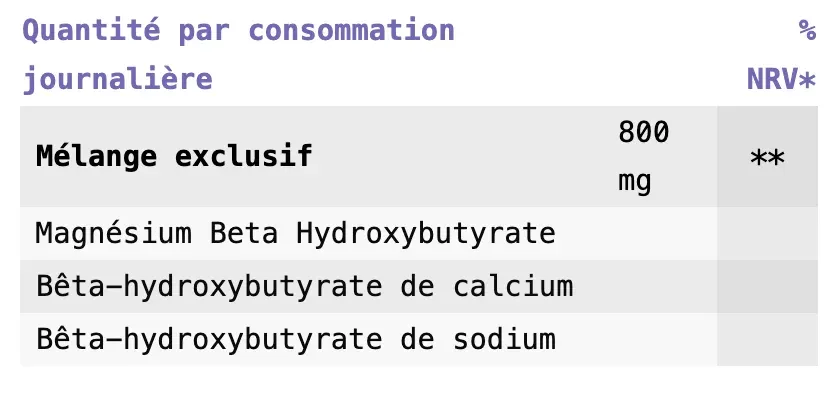Click empty NRV cell in Magnésium row

coord(767,234)
